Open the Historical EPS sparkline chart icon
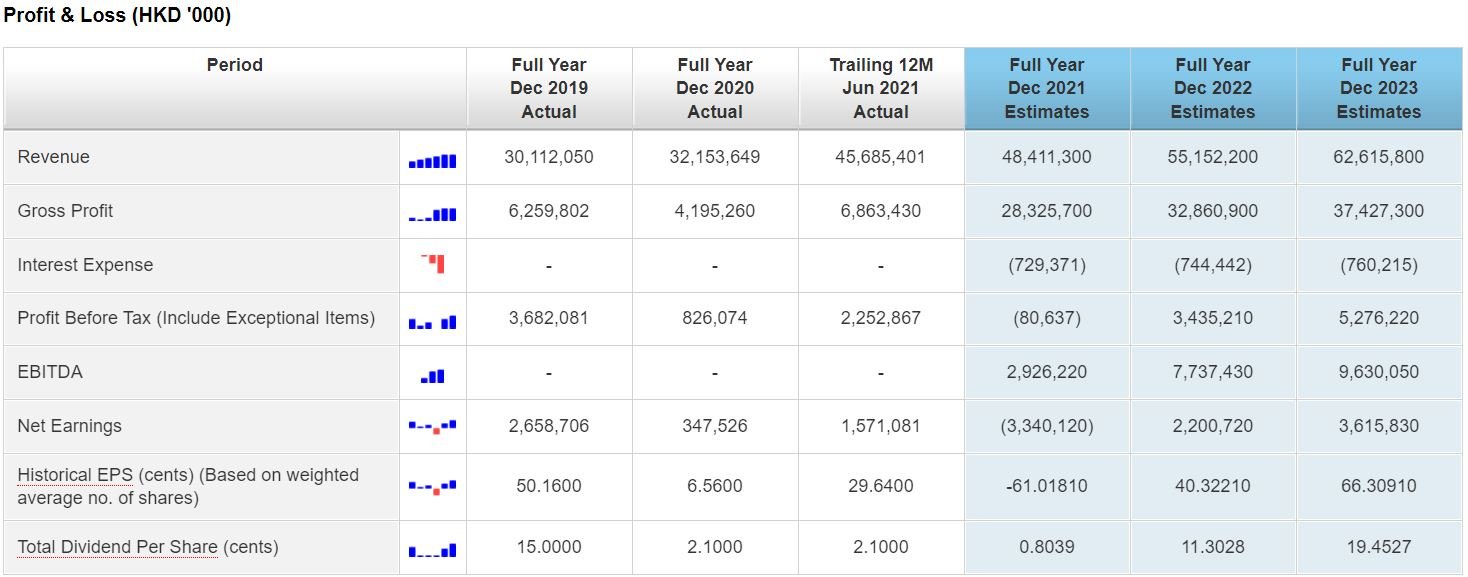This screenshot has width=1468, height=577. tap(432, 488)
